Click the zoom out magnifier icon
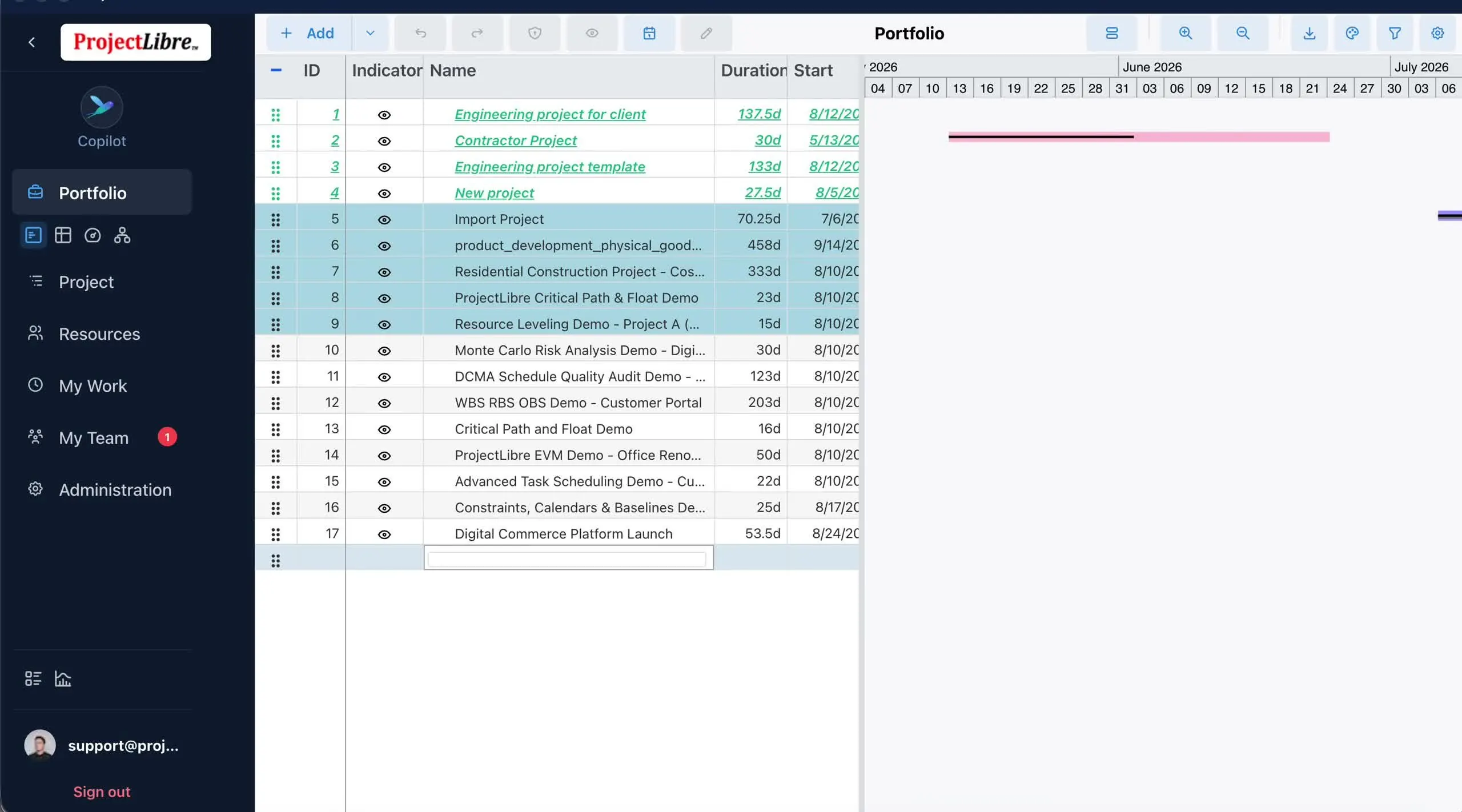 [x=1243, y=33]
